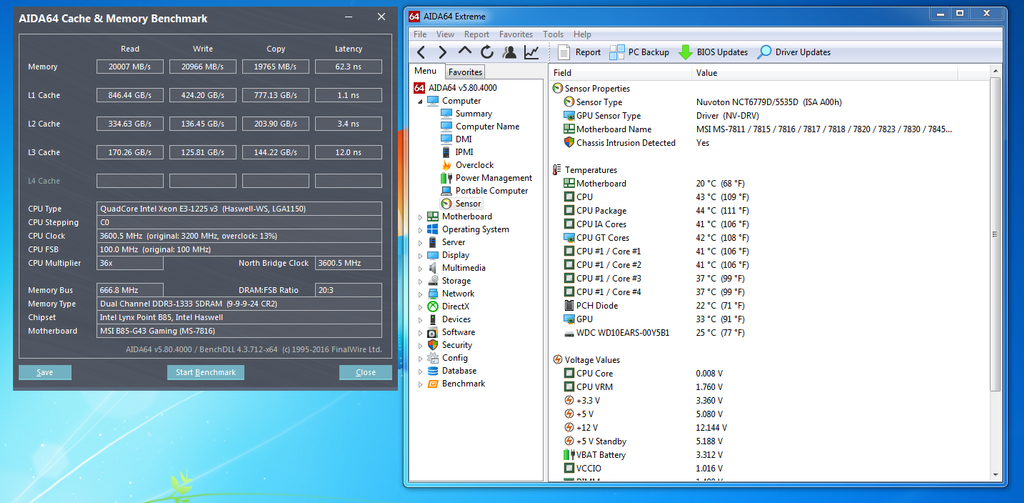
Task: Expand the Benchmark tree node
Action: (x=420, y=384)
